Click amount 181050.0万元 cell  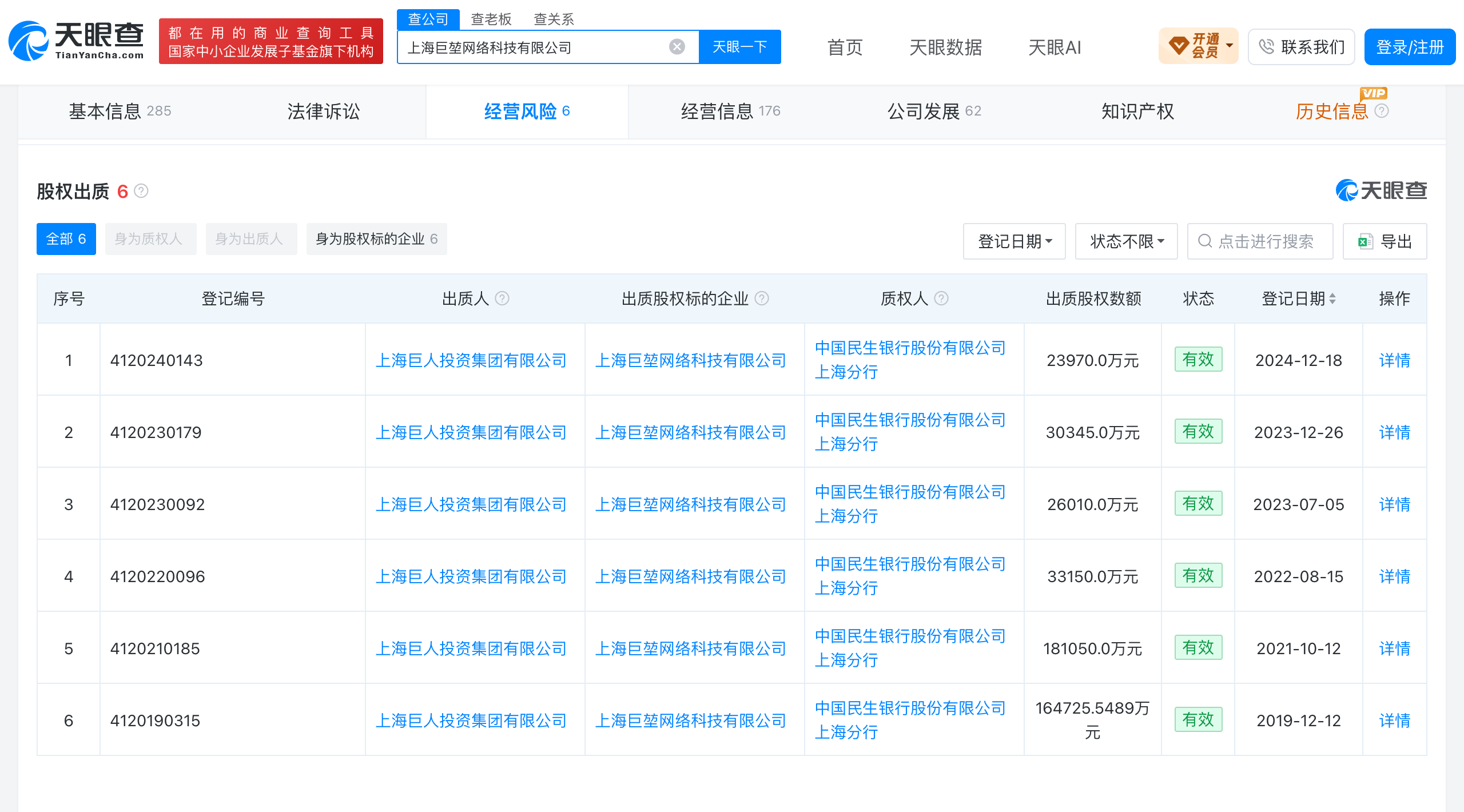[x=1092, y=648]
